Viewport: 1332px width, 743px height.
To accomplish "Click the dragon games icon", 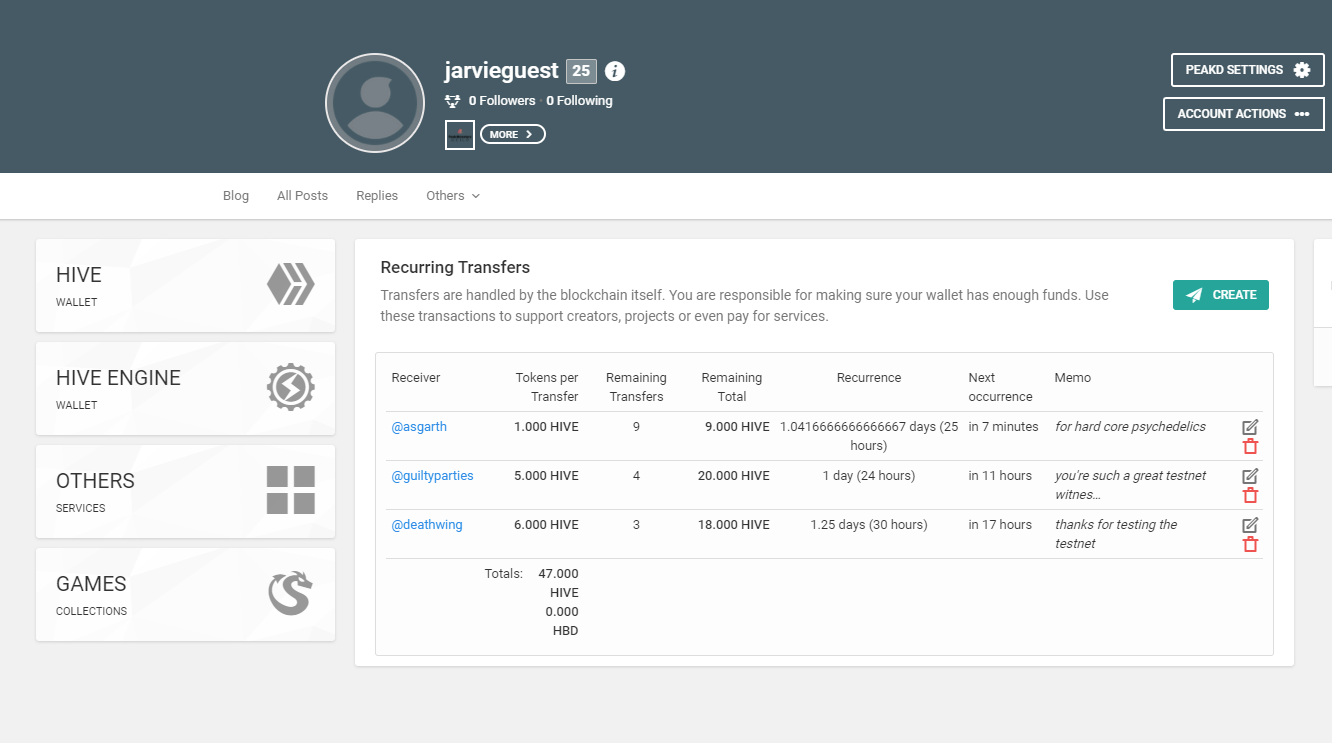I will point(291,593).
